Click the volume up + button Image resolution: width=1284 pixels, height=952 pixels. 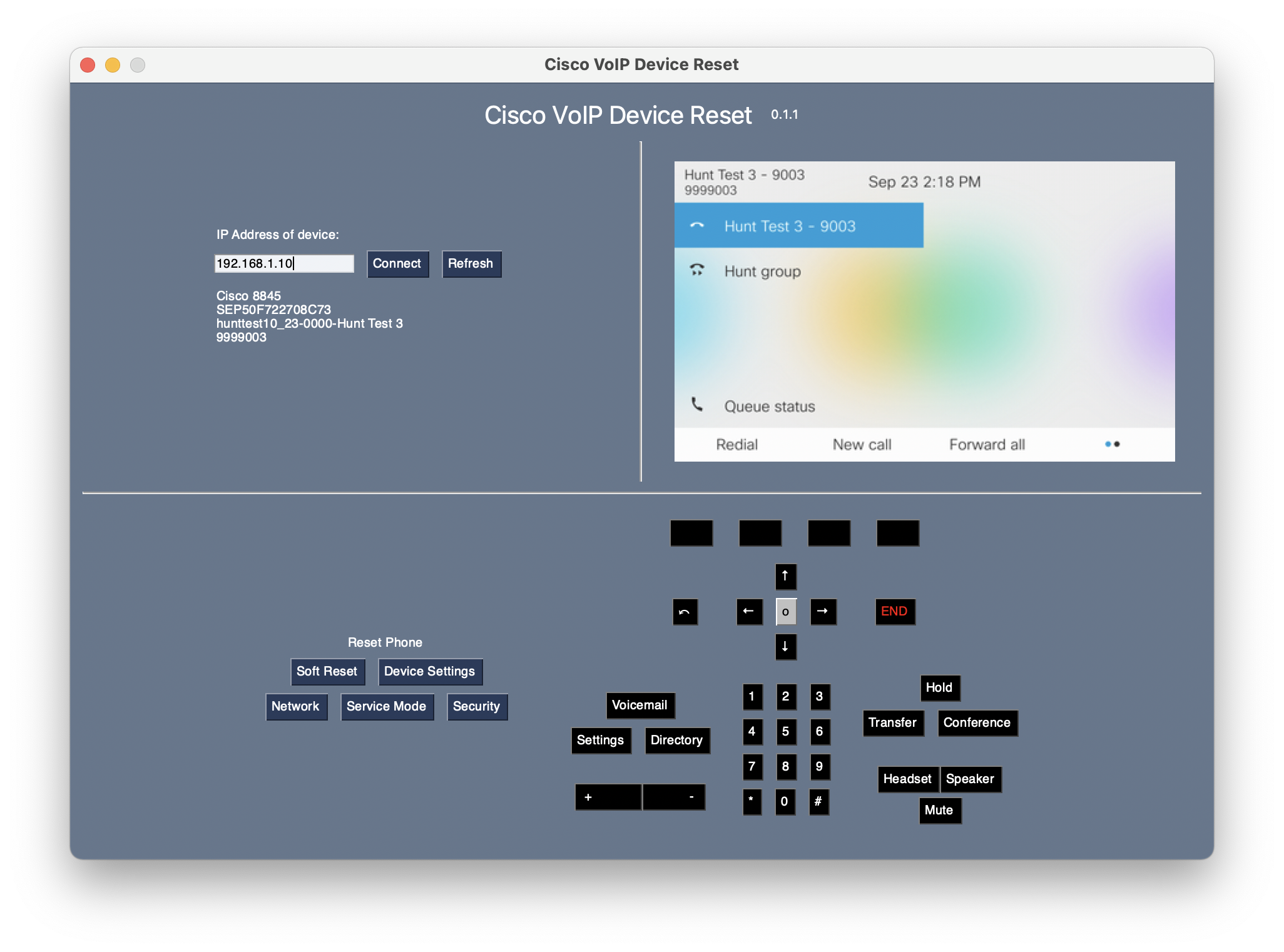click(x=608, y=797)
